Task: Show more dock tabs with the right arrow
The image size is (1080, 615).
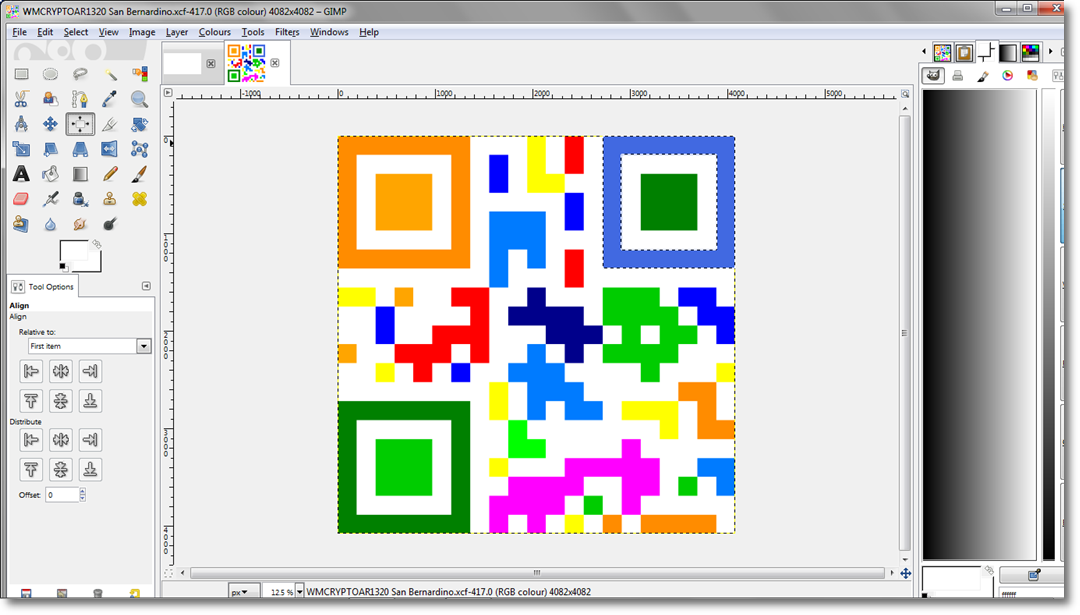Action: tap(1050, 52)
